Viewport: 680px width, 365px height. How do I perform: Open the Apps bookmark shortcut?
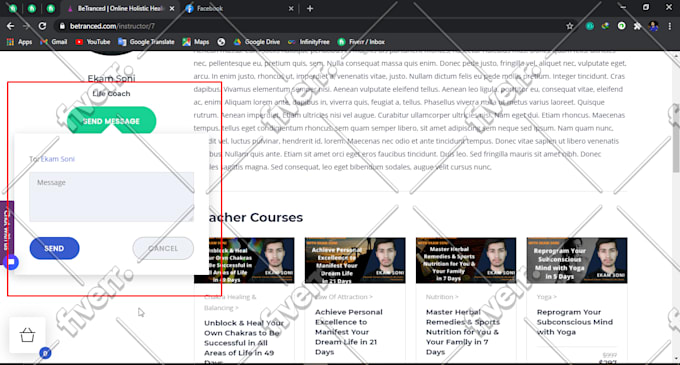click(x=19, y=42)
